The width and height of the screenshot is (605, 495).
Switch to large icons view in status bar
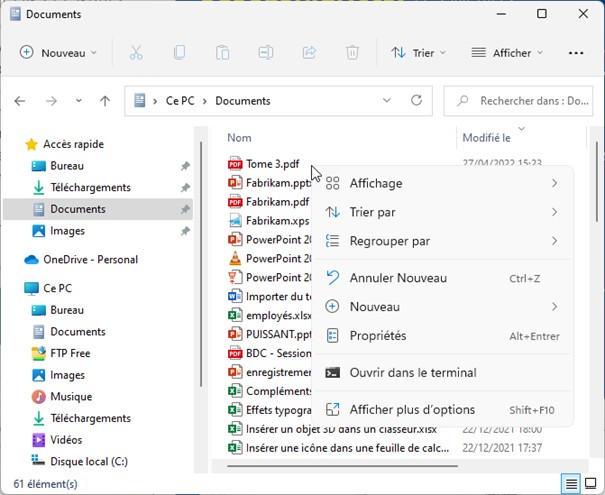tap(590, 484)
